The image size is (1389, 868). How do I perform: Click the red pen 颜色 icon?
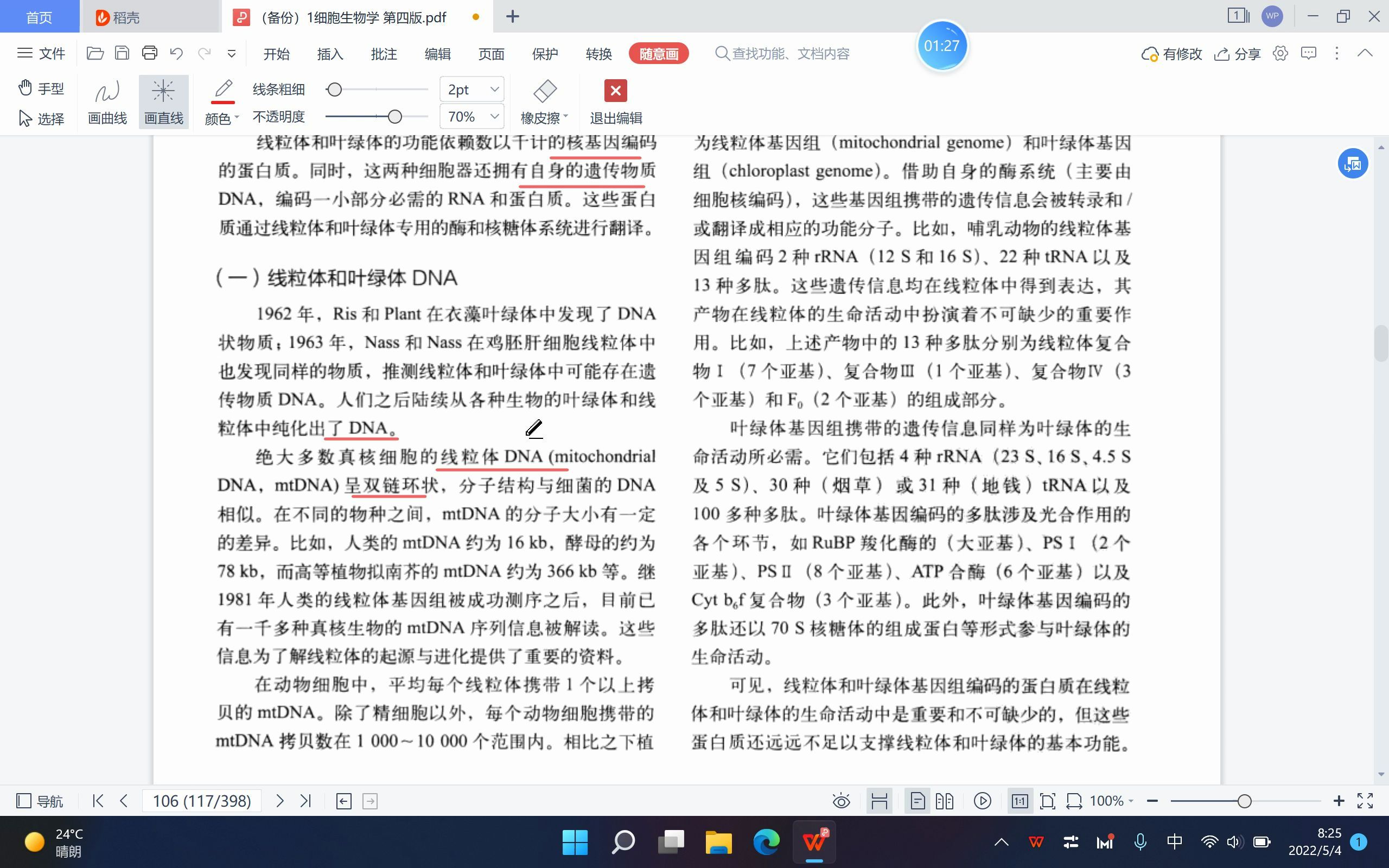coord(222,91)
